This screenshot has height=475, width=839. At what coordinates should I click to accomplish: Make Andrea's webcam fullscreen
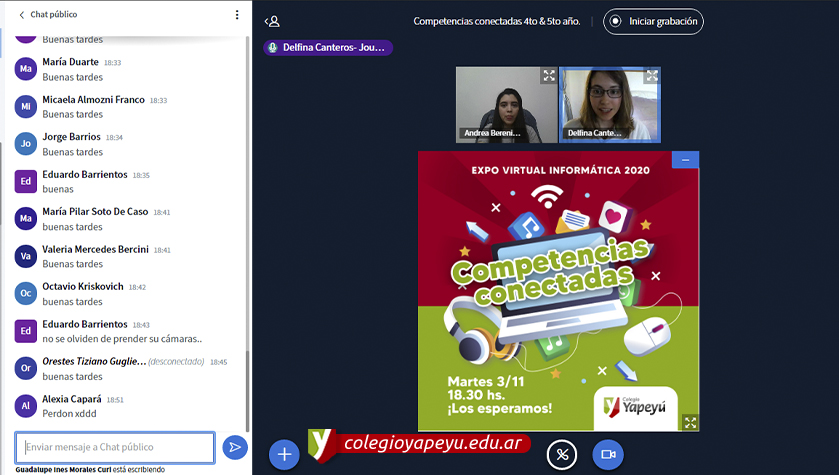click(549, 76)
